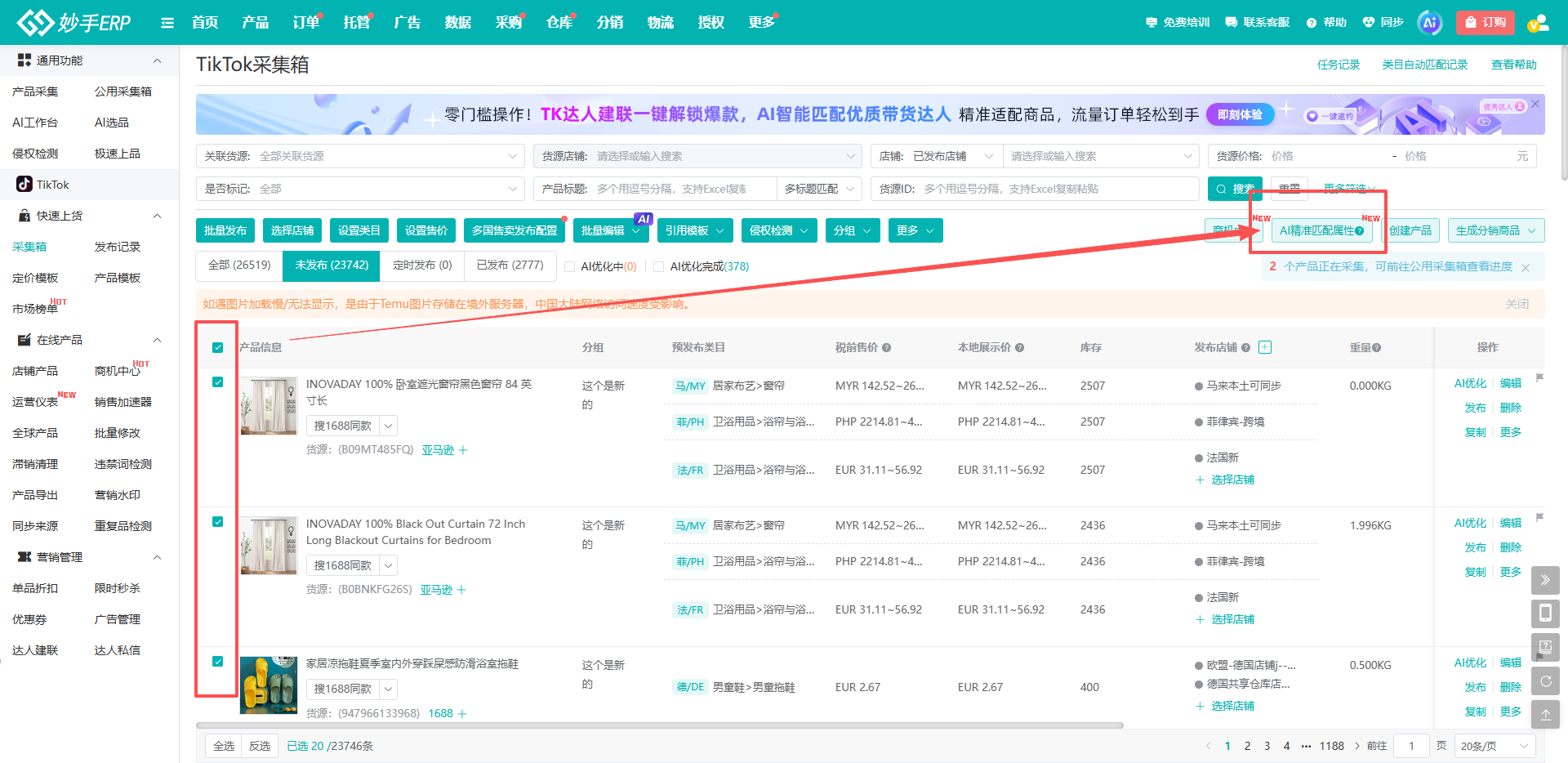Toggle the select-all header checkbox
This screenshot has width=1568, height=763.
(x=218, y=347)
